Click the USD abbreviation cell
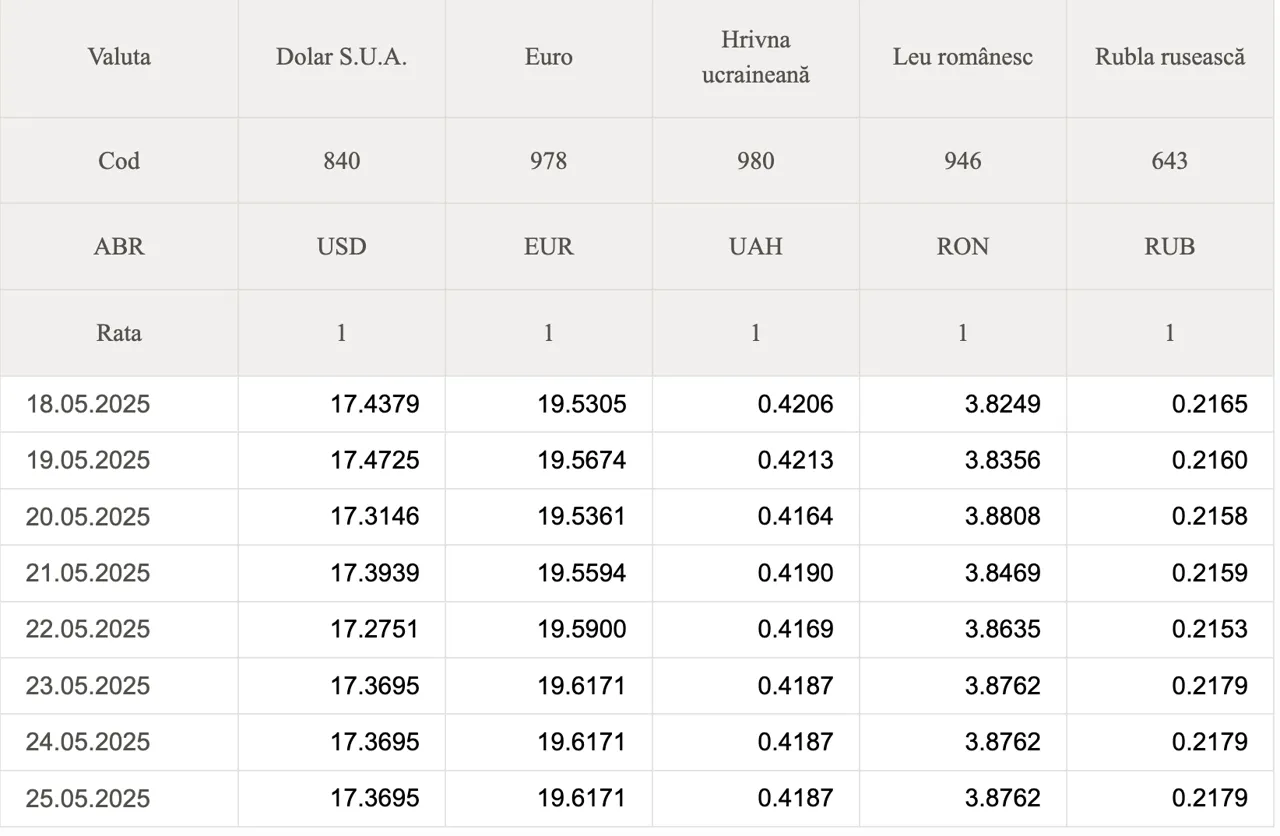Viewport: 1280px width, 836px height. [x=341, y=247]
